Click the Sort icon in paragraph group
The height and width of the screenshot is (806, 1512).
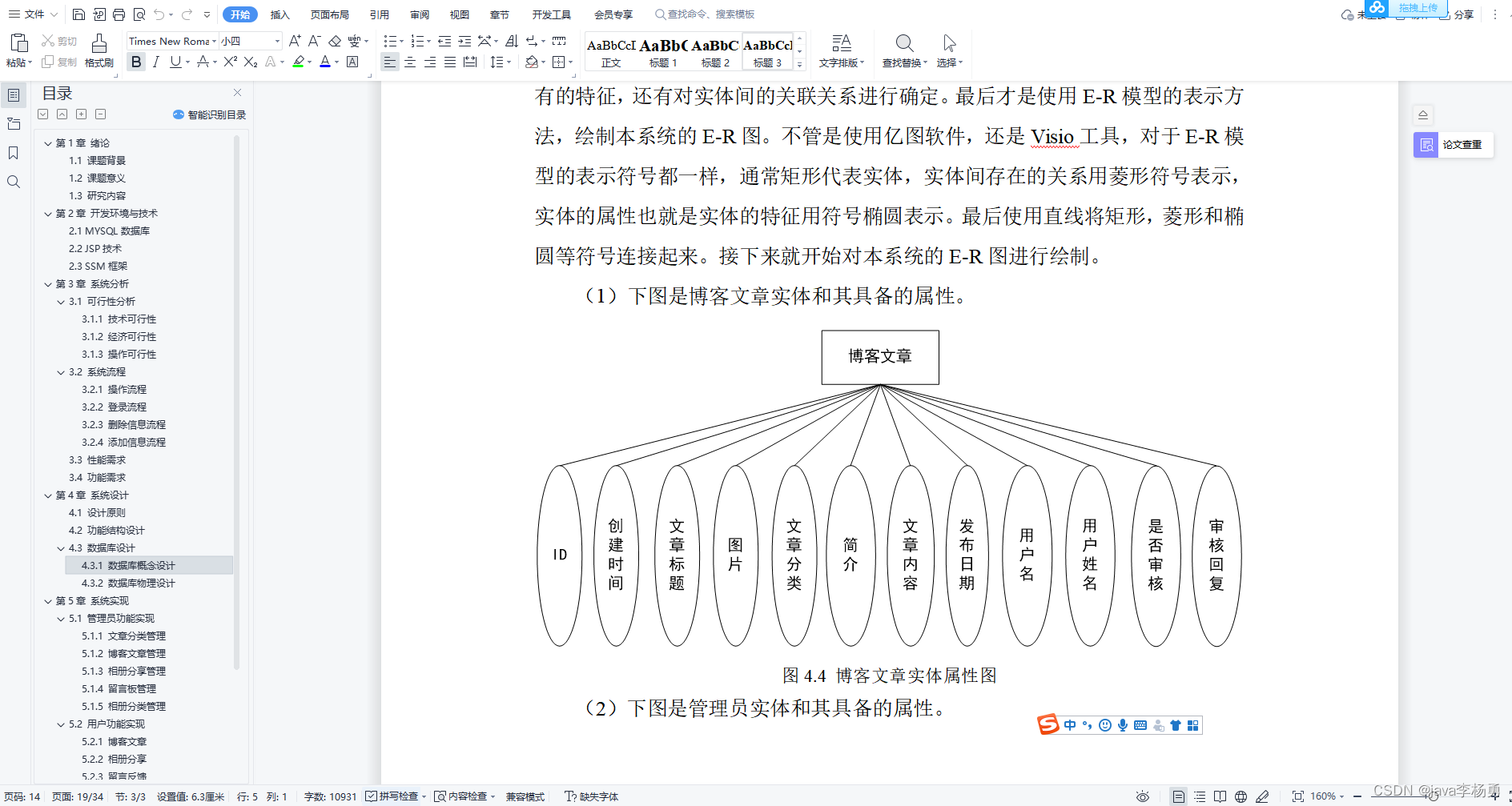(x=512, y=41)
